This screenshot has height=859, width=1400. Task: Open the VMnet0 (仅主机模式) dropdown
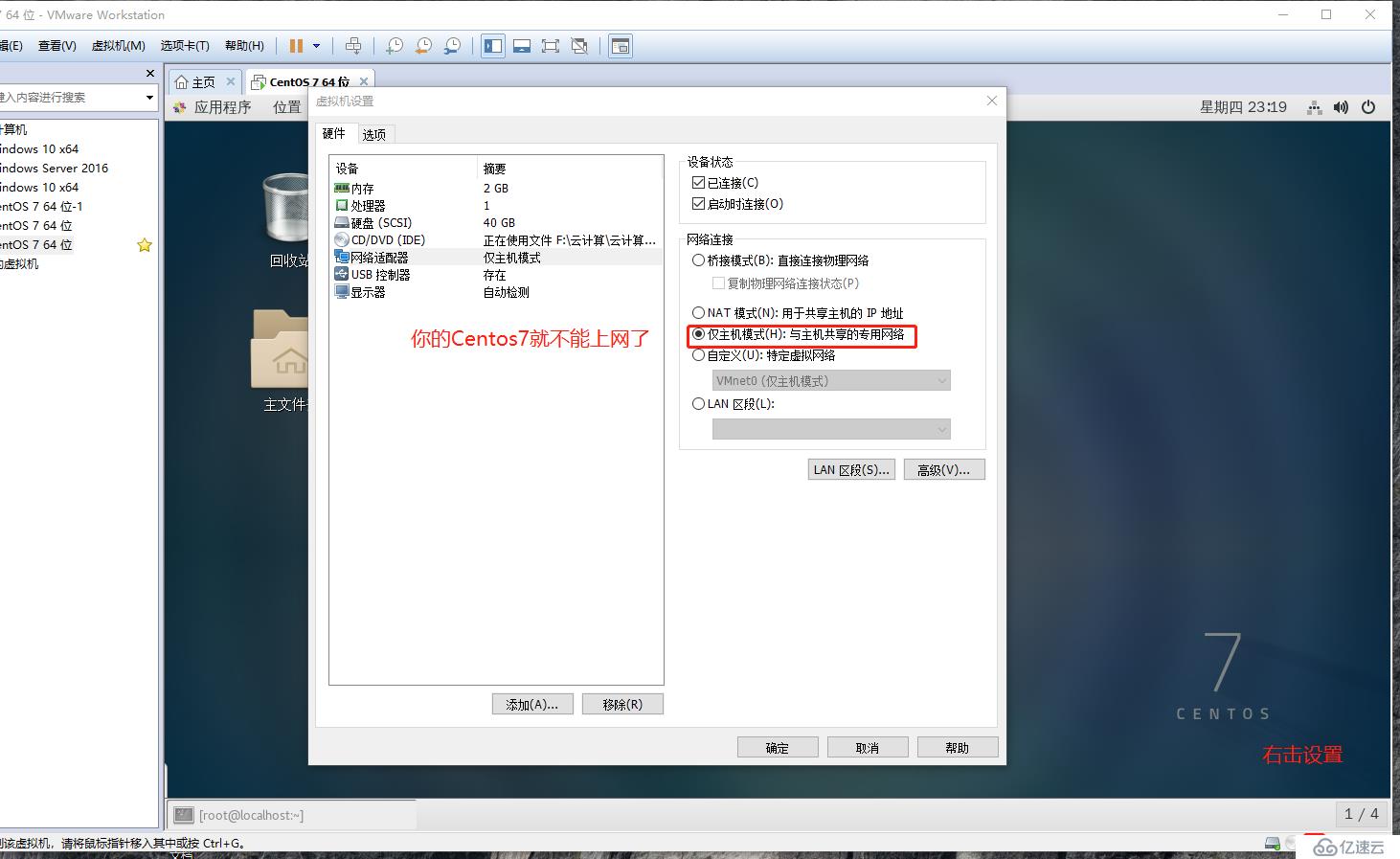[831, 381]
